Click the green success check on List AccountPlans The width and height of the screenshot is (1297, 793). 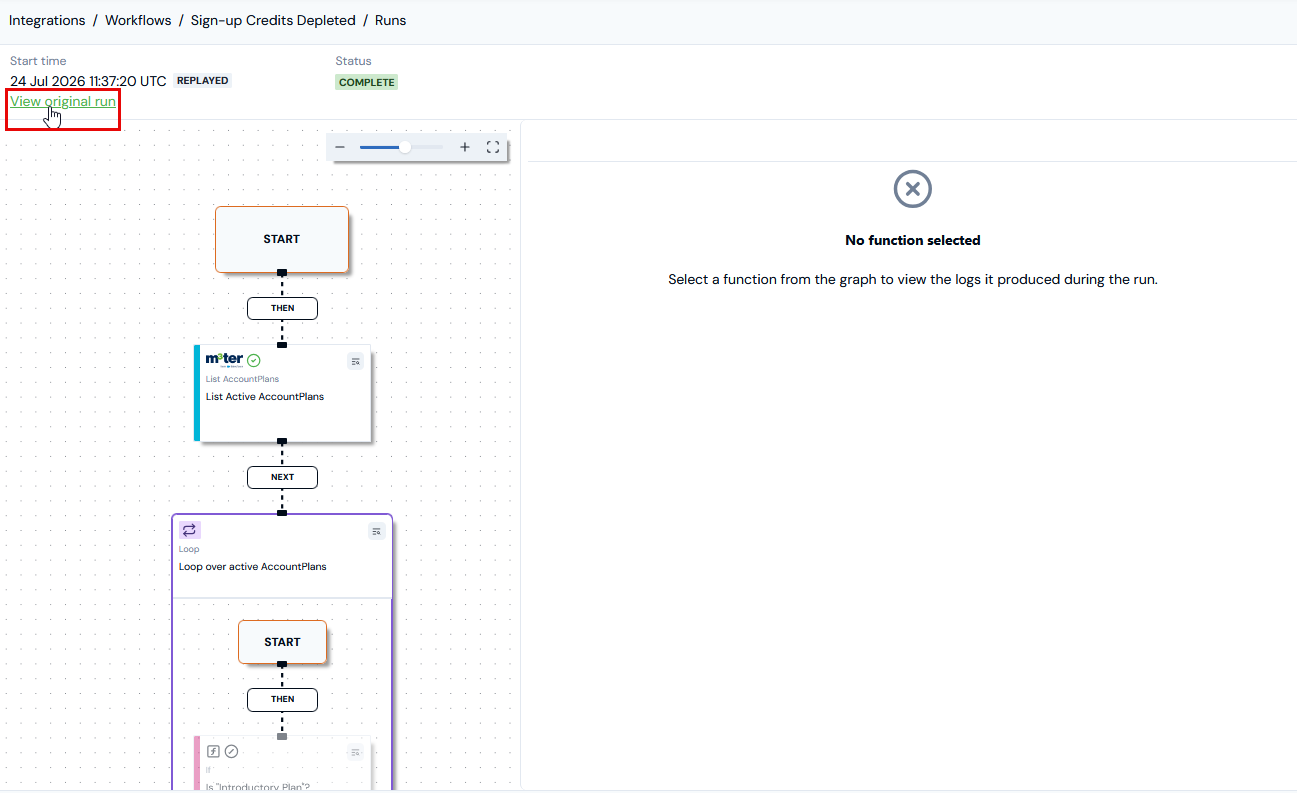(254, 360)
